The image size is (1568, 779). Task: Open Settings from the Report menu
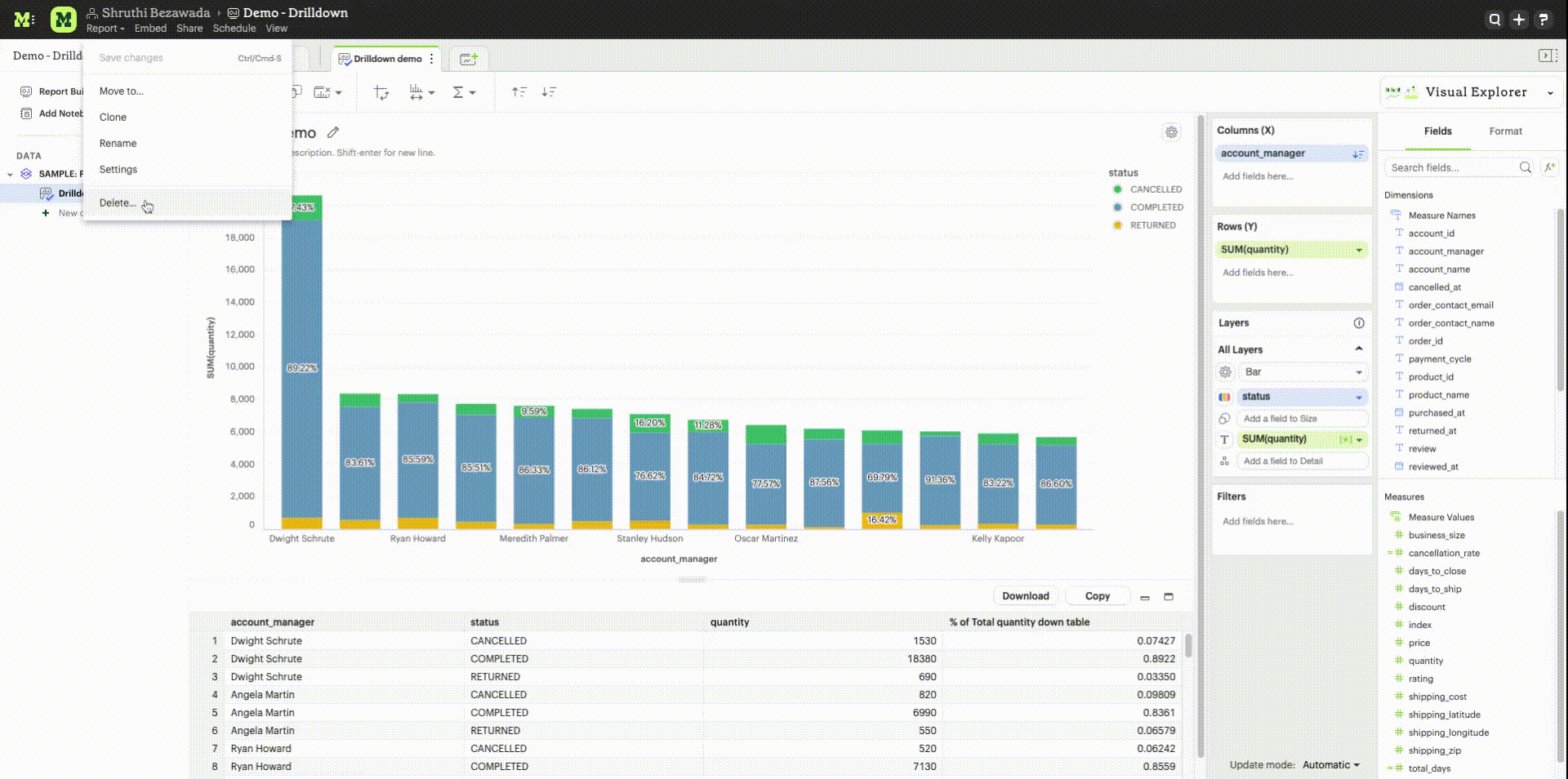187,170
